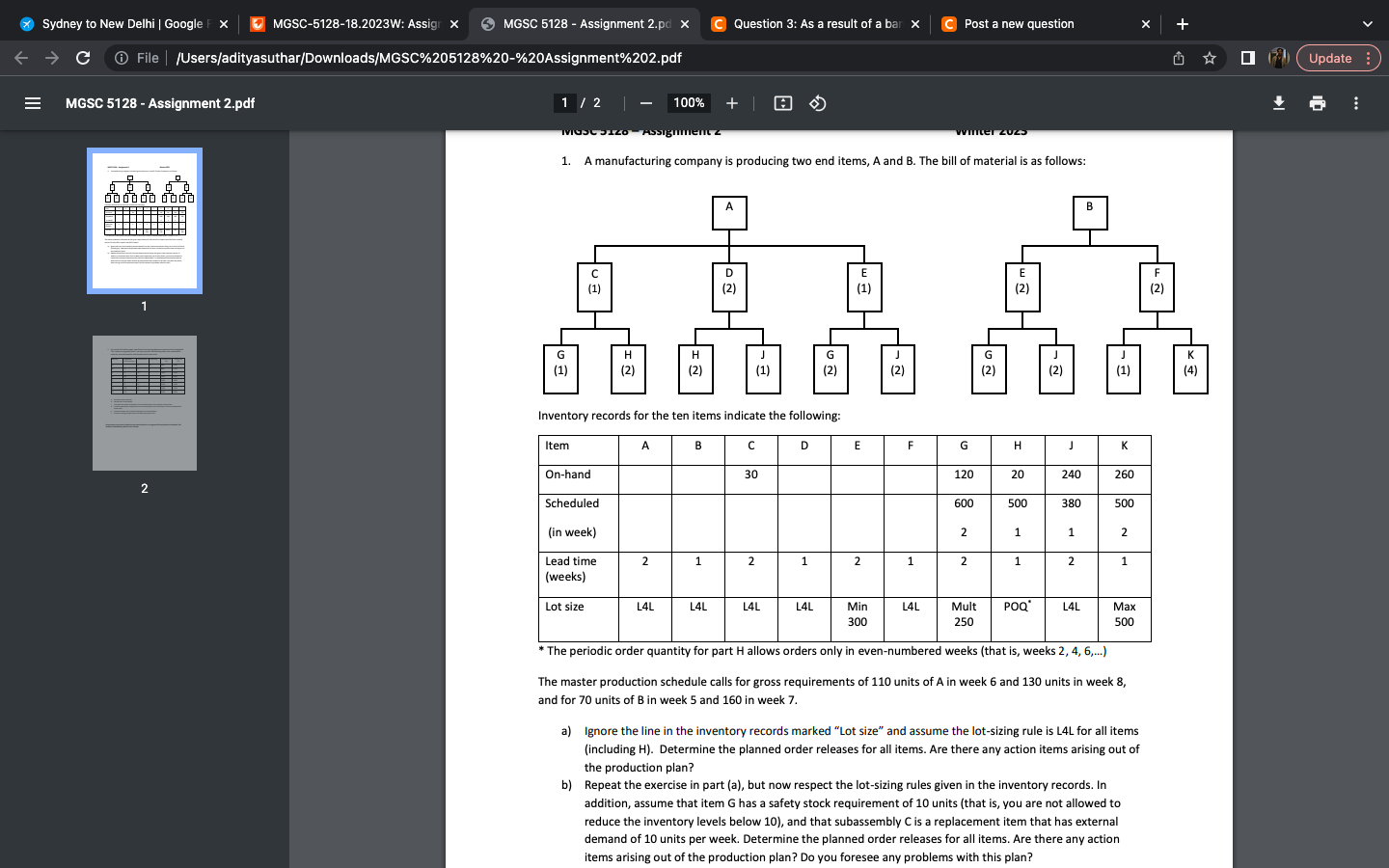
Task: Rotate the PDF counterclockwise
Action: 815,103
